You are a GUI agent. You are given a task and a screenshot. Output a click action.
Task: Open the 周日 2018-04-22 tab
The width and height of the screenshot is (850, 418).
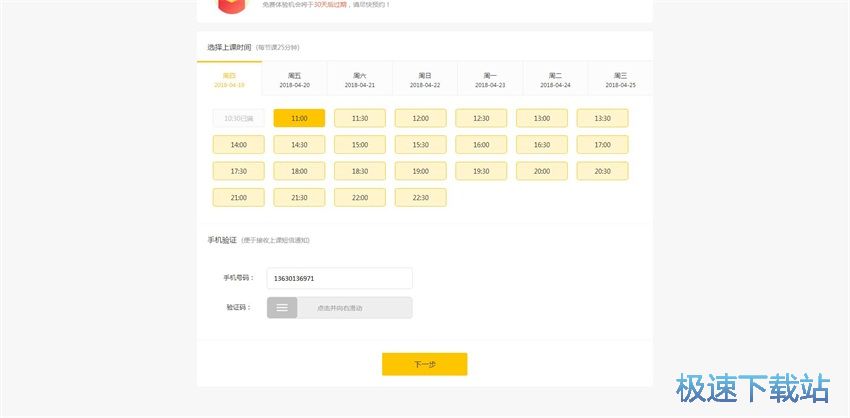424,79
